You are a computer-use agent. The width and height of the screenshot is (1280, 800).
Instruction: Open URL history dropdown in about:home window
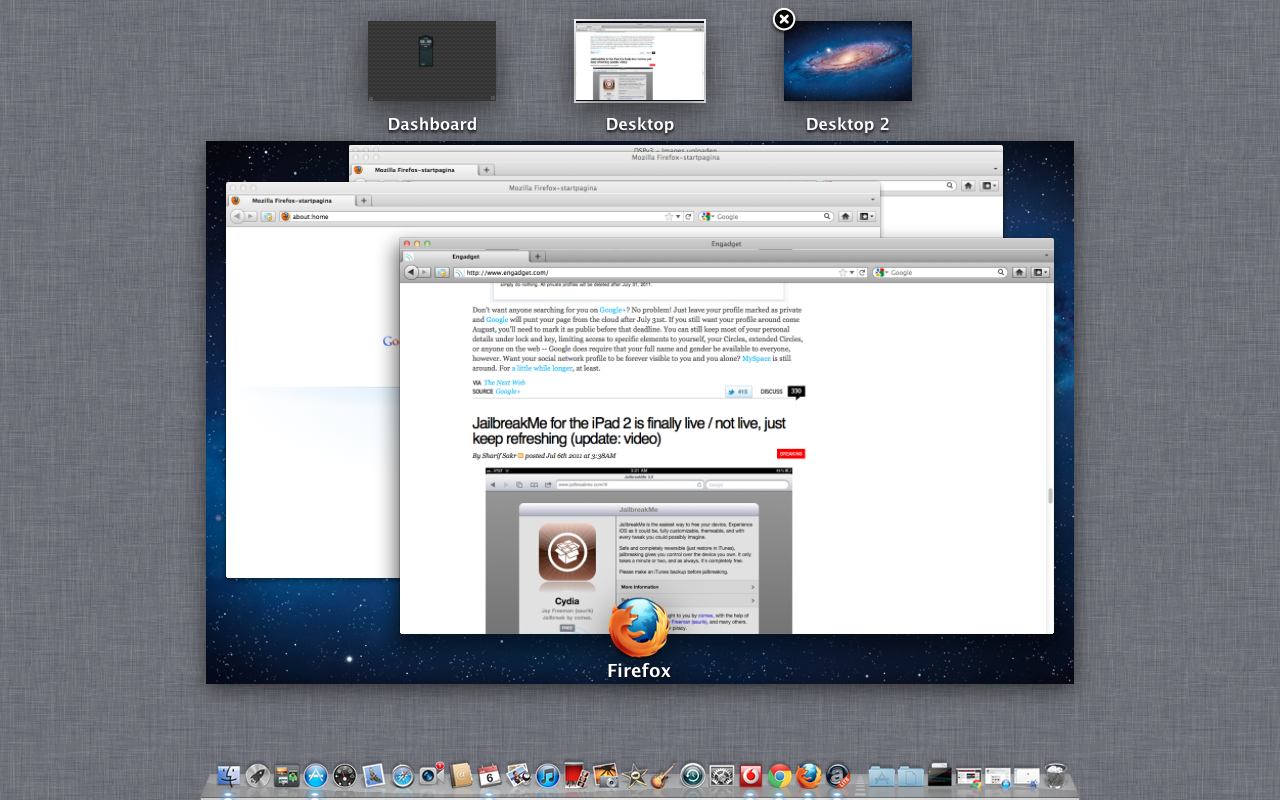pyautogui.click(x=678, y=216)
